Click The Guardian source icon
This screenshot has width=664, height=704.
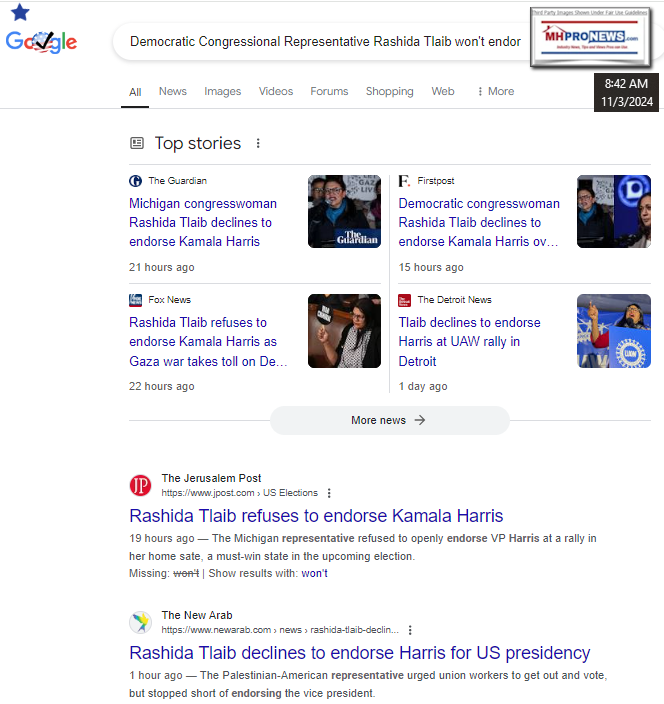coord(136,181)
